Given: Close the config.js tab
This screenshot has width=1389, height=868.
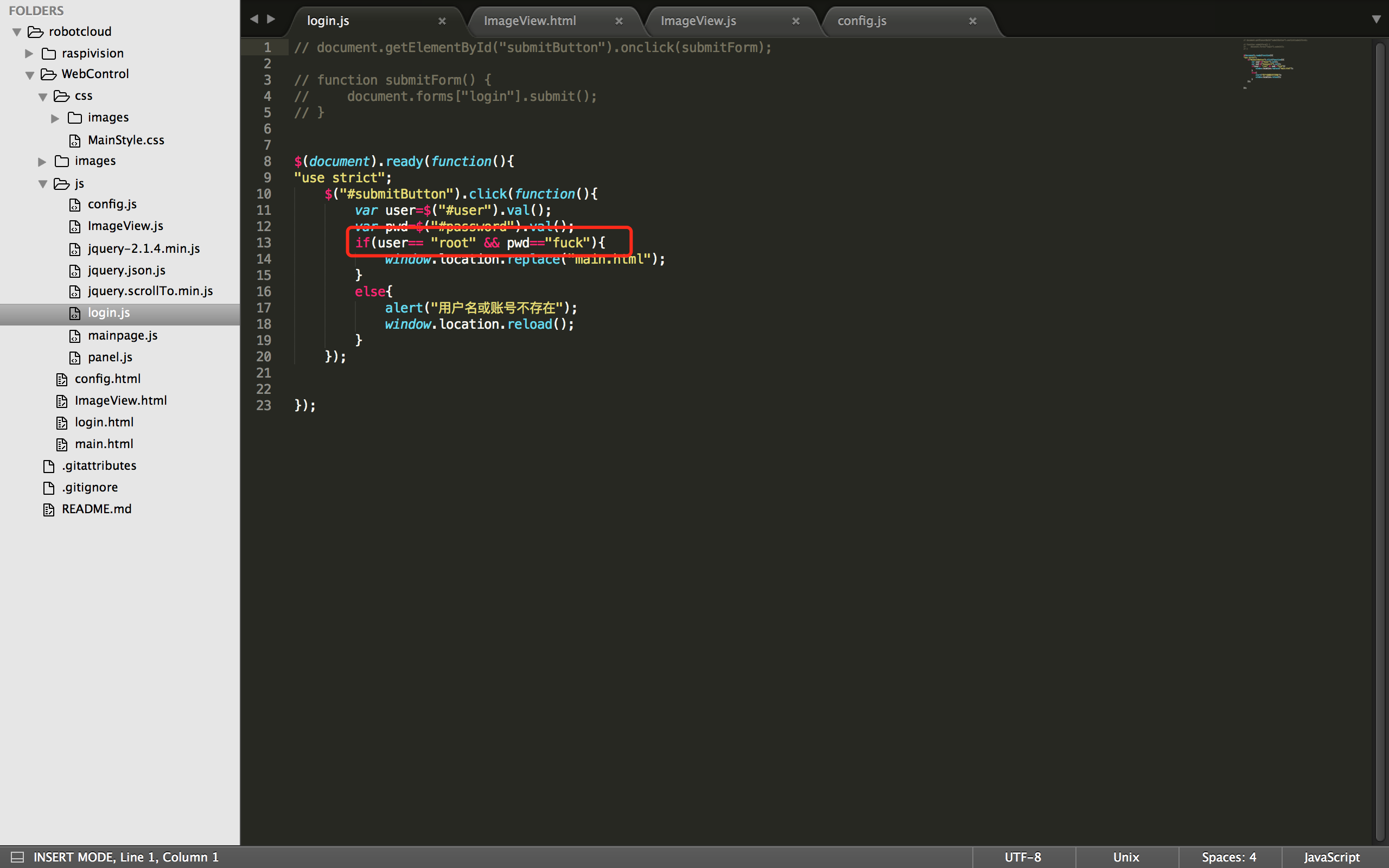Looking at the screenshot, I should pos(972,21).
